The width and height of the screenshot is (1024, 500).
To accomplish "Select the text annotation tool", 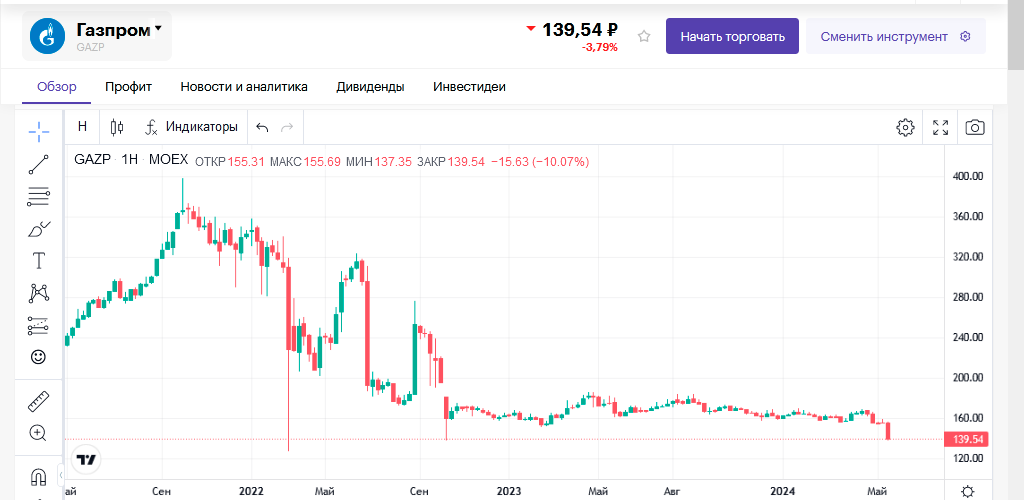I will tap(39, 261).
